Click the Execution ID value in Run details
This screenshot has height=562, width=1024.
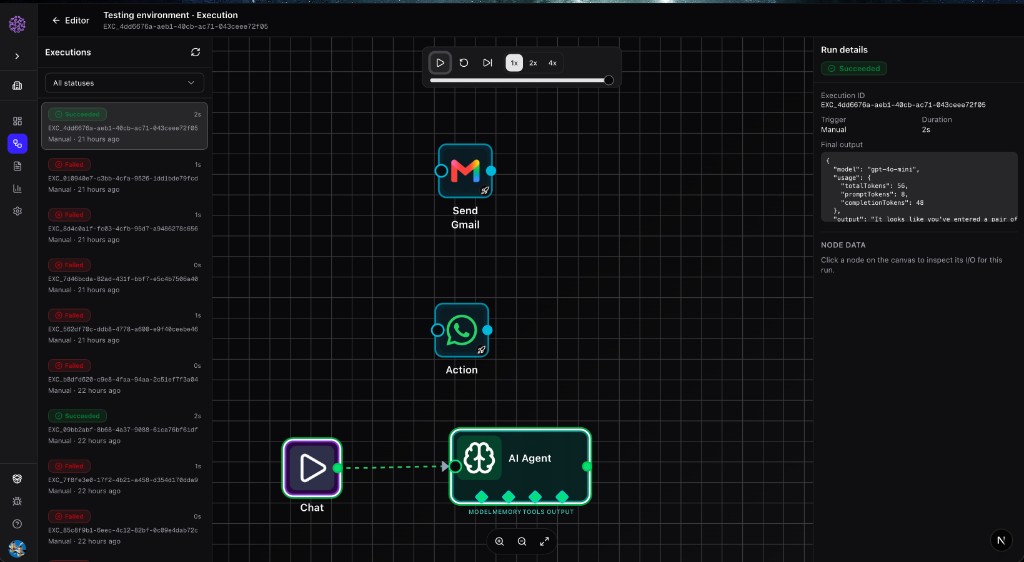coord(903,104)
